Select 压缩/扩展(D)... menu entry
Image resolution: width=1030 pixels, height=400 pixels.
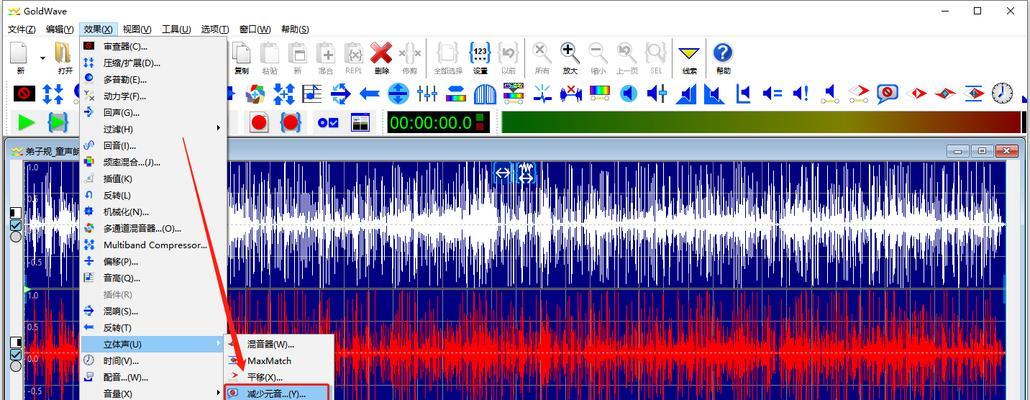(154, 63)
